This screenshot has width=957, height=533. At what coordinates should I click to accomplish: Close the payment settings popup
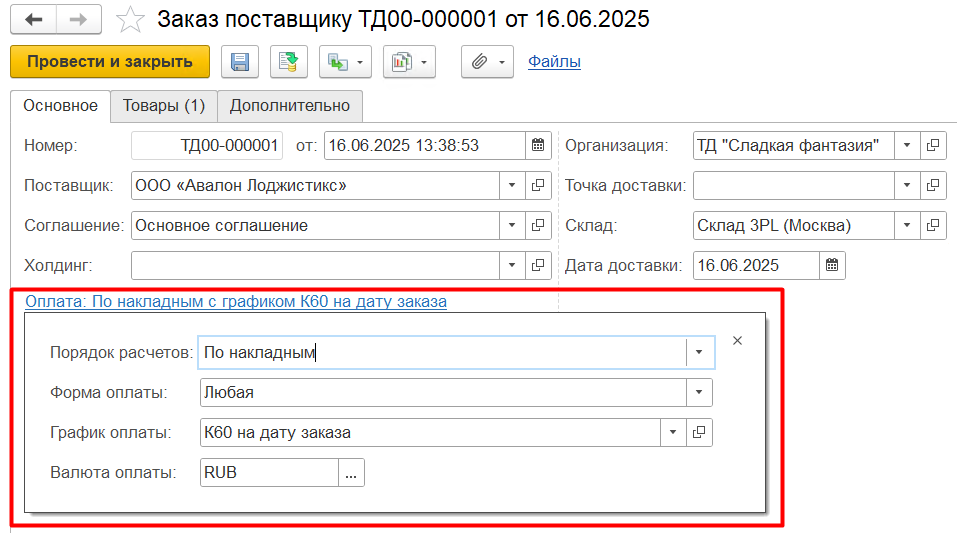tap(738, 341)
